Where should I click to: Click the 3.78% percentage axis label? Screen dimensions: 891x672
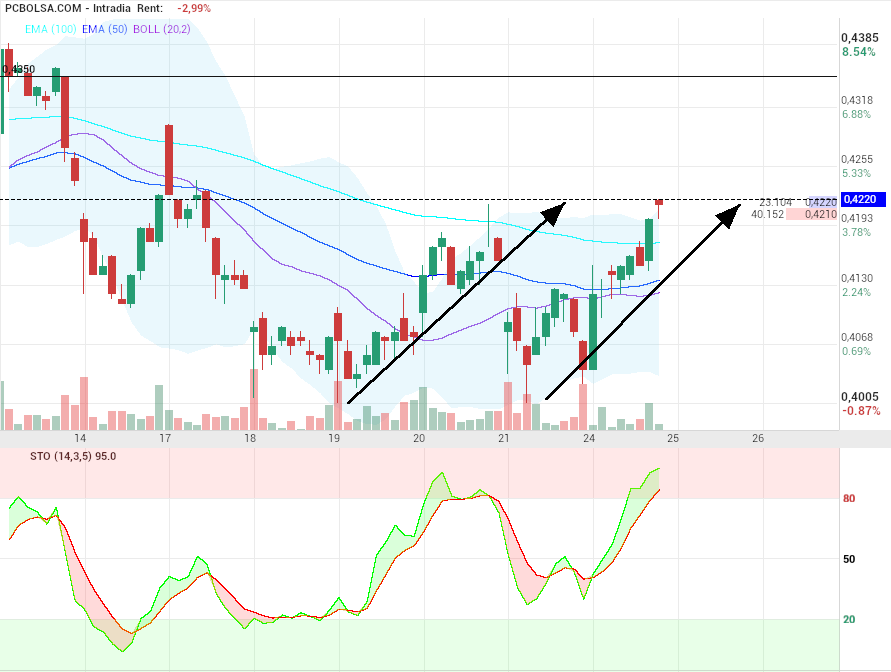click(856, 232)
